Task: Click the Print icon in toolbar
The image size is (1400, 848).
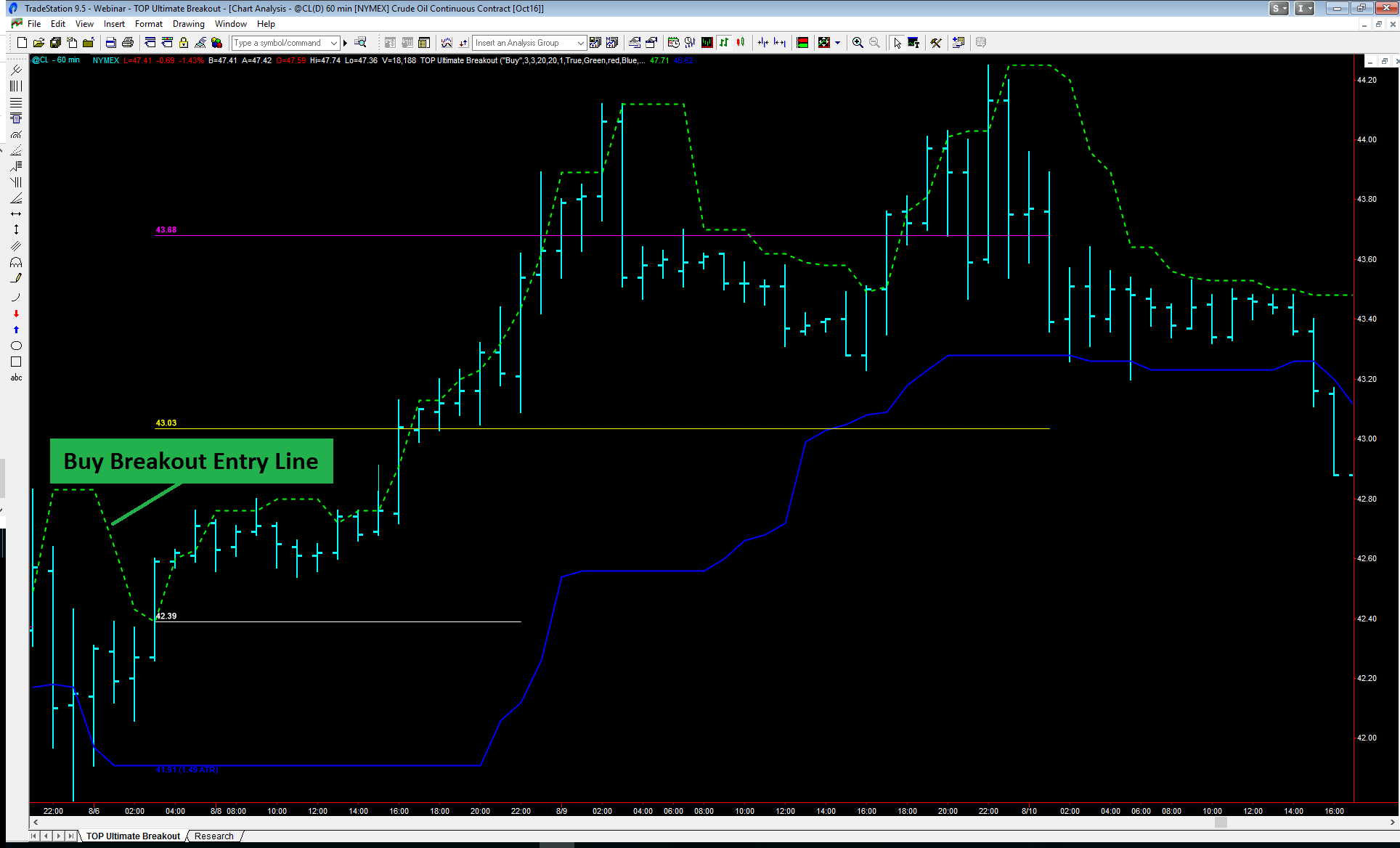Action: click(128, 43)
